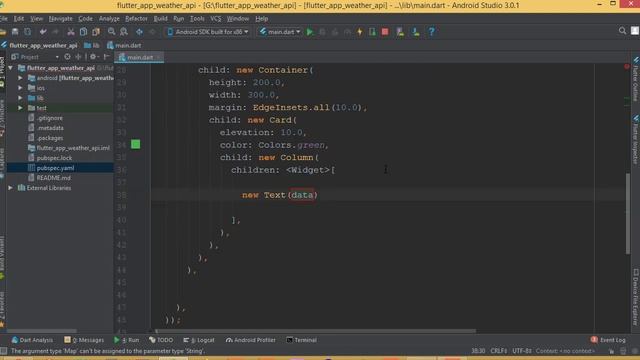Click the Synchronize icon beside Save All

(27, 32)
